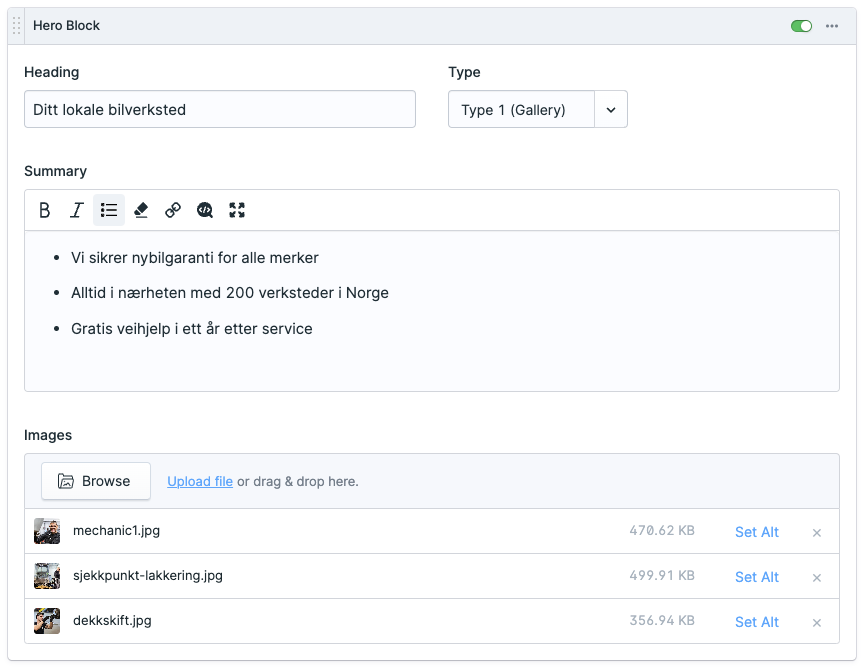863x668 pixels.
Task: Toggle bold formatting in Summary editor
Action: [x=45, y=210]
